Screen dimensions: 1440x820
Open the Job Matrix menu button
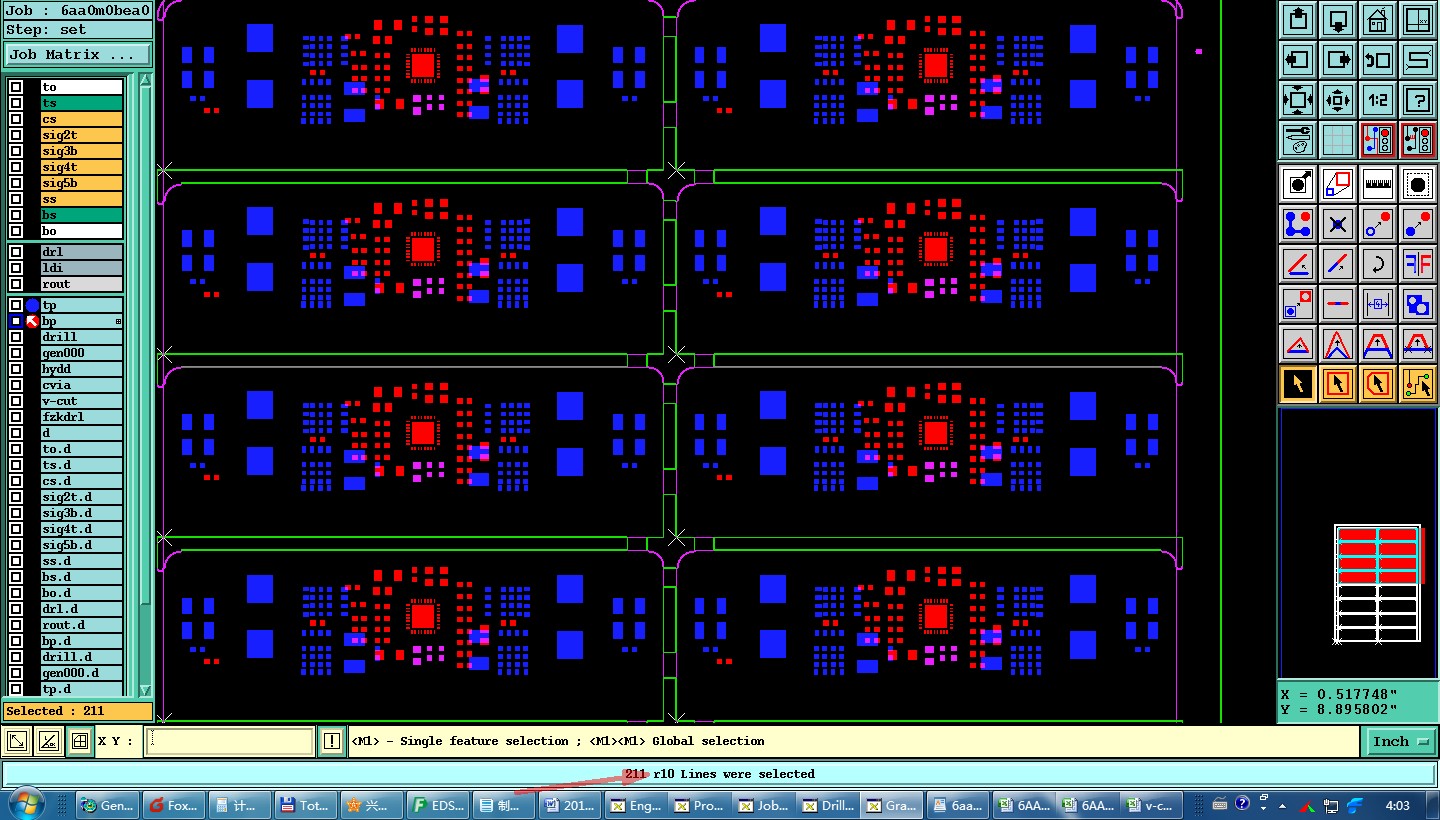pos(78,55)
